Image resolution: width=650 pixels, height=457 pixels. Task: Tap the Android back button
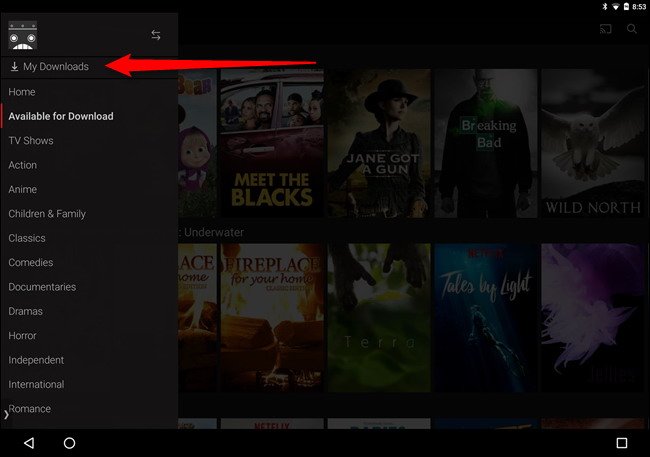click(x=29, y=443)
